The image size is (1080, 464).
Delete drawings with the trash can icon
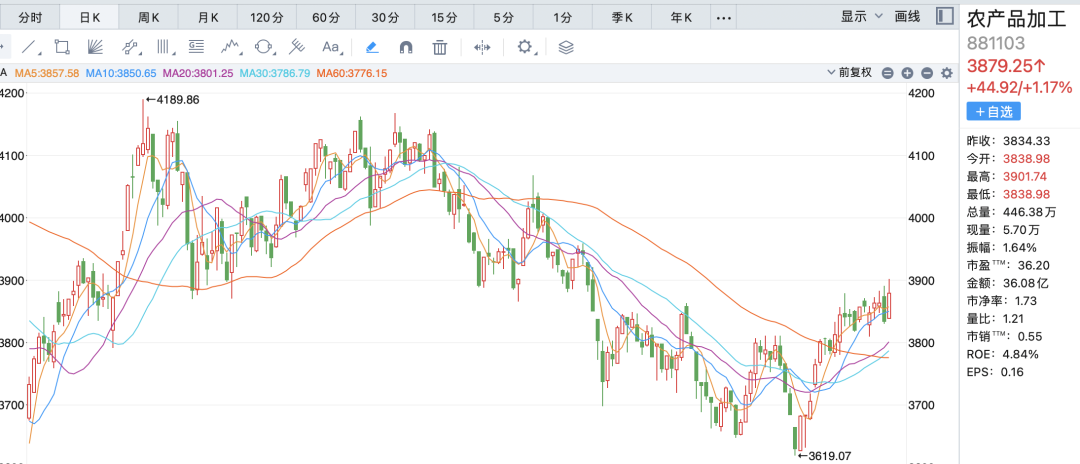(440, 46)
